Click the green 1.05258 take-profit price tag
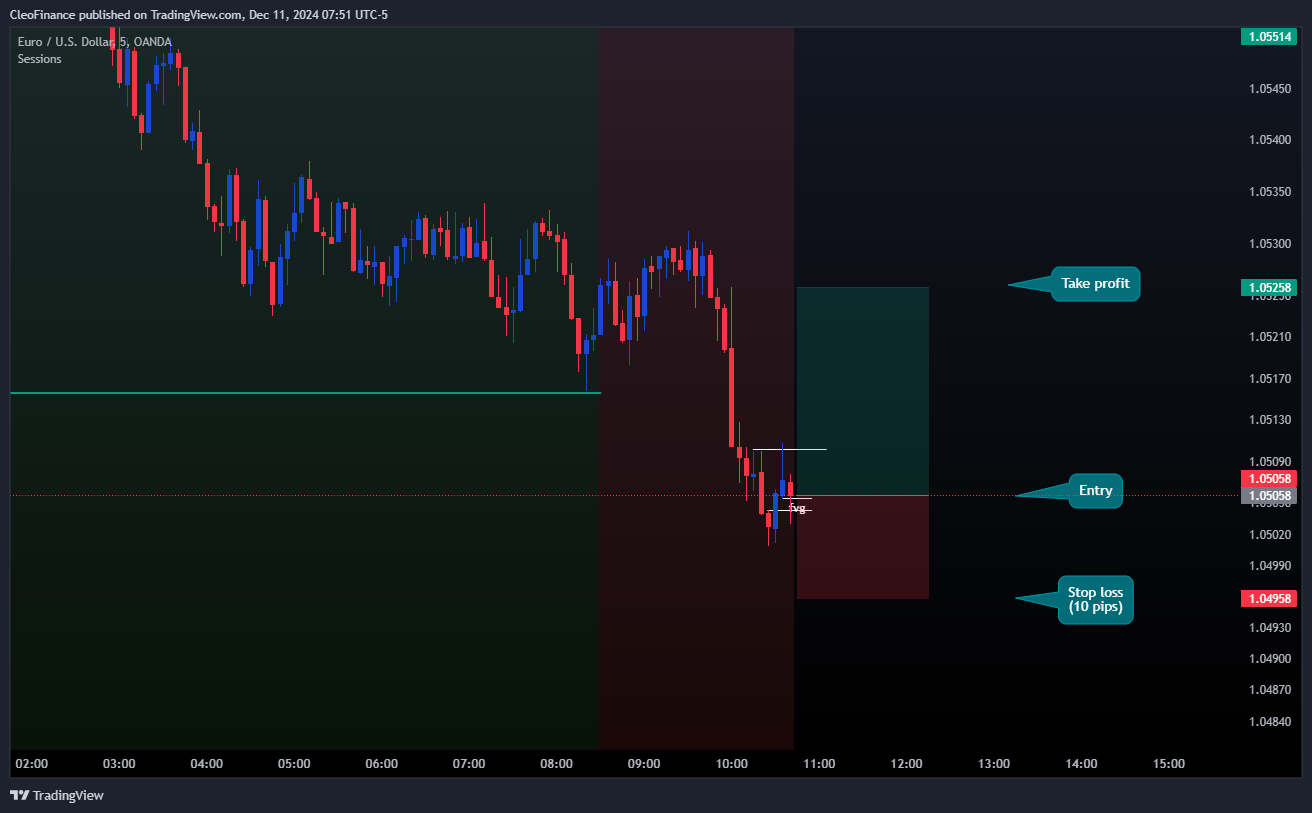1312x813 pixels. 1269,287
